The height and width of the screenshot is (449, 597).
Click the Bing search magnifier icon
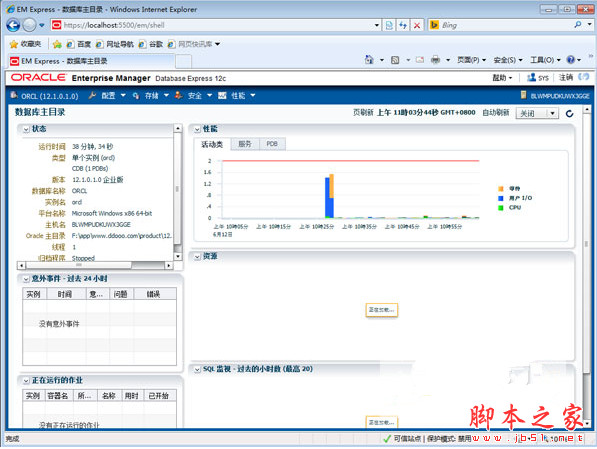point(578,25)
